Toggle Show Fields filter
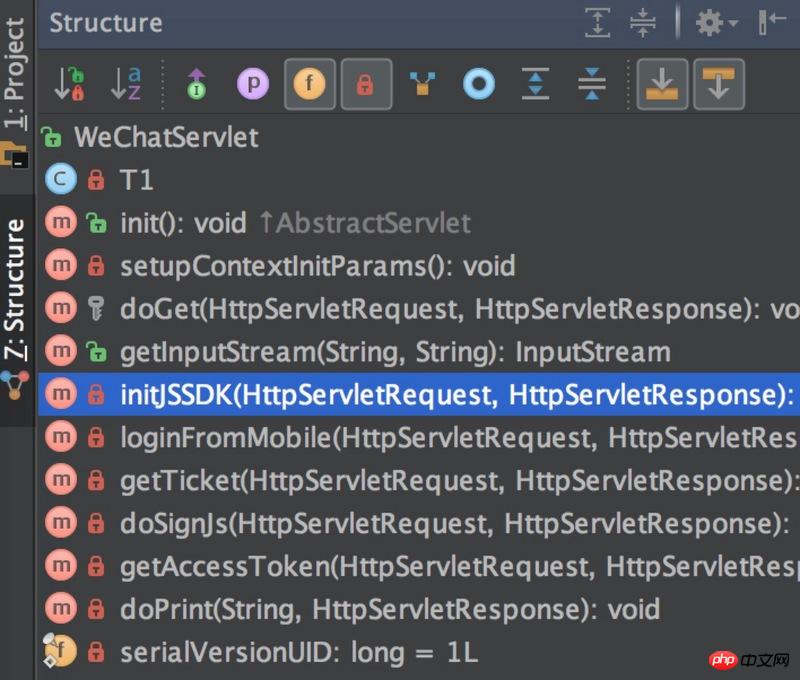 coord(310,84)
